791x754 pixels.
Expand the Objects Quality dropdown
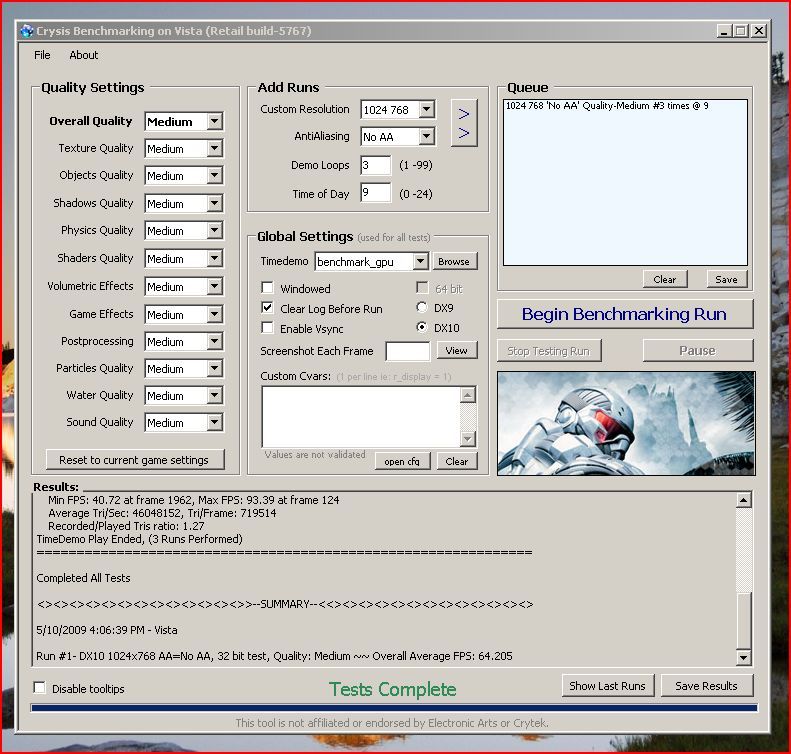point(214,176)
